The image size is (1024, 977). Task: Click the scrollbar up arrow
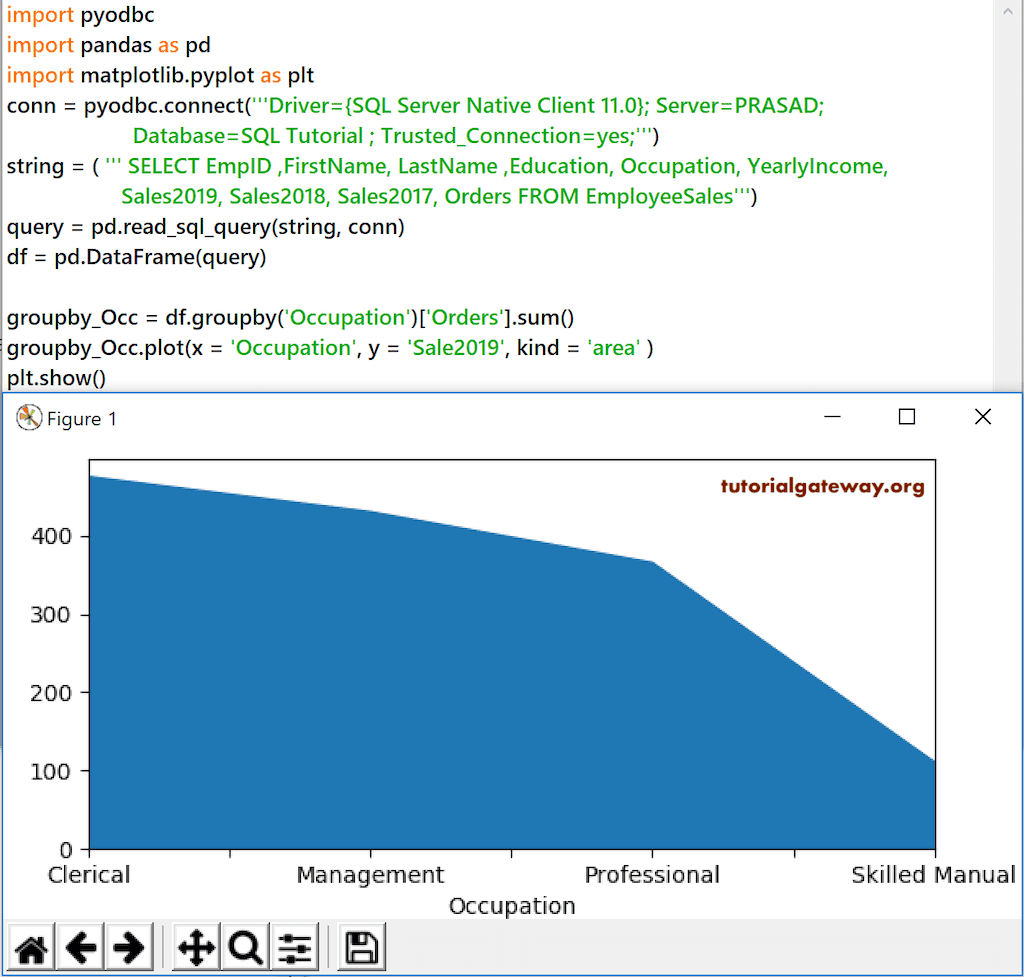coord(1009,13)
